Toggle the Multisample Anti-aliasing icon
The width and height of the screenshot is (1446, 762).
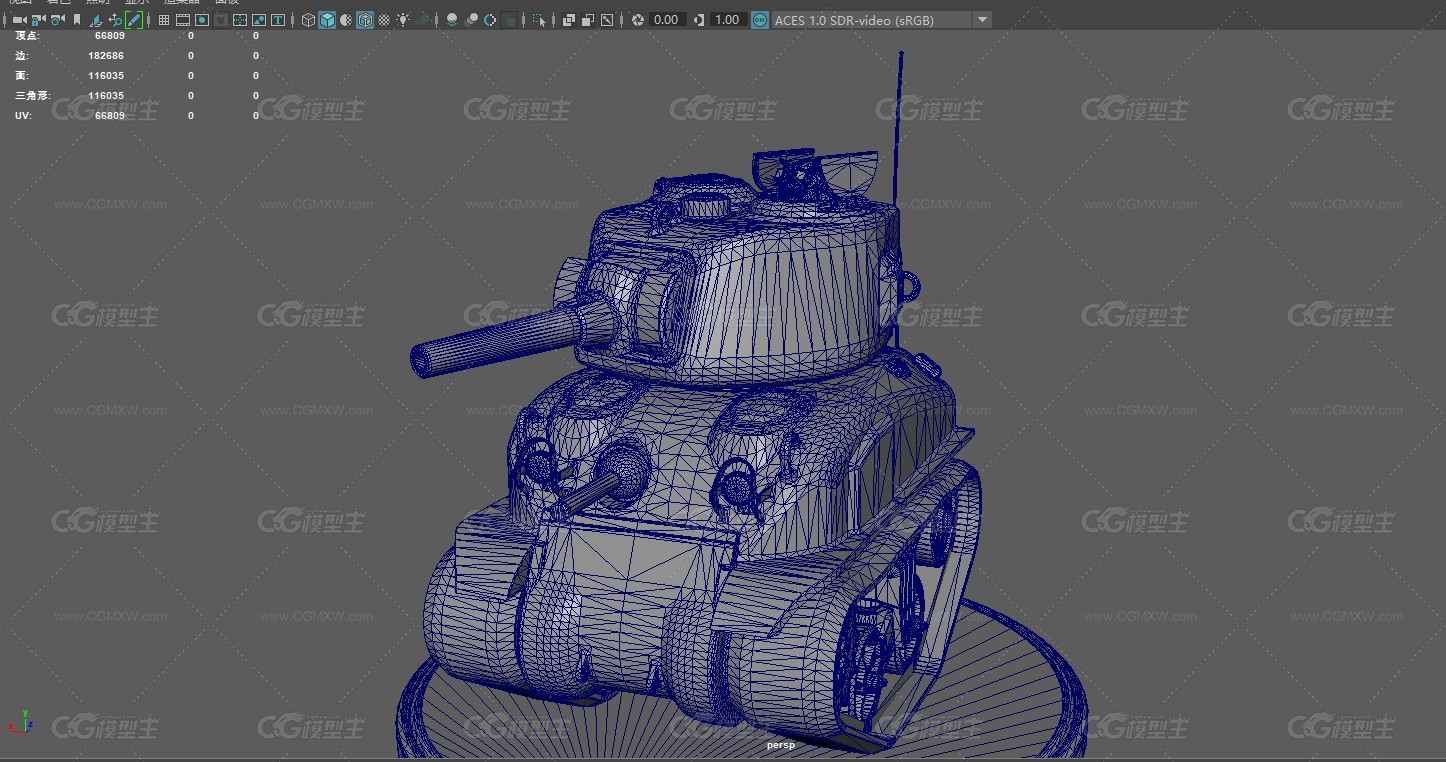click(490, 20)
